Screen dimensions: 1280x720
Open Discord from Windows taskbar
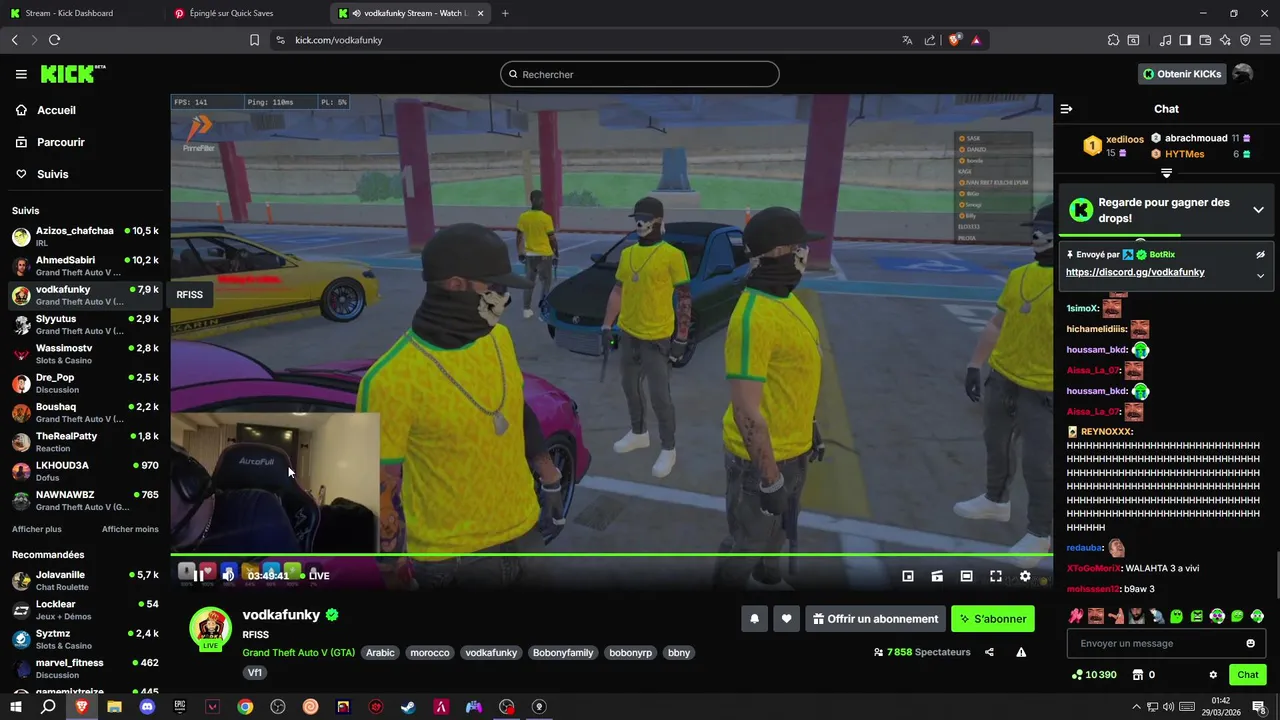coord(147,707)
